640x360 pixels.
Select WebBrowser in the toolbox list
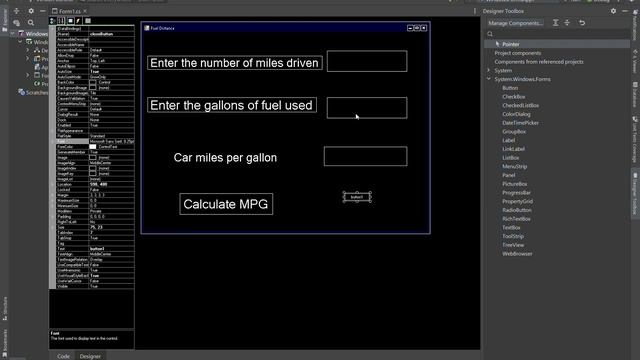click(x=517, y=254)
